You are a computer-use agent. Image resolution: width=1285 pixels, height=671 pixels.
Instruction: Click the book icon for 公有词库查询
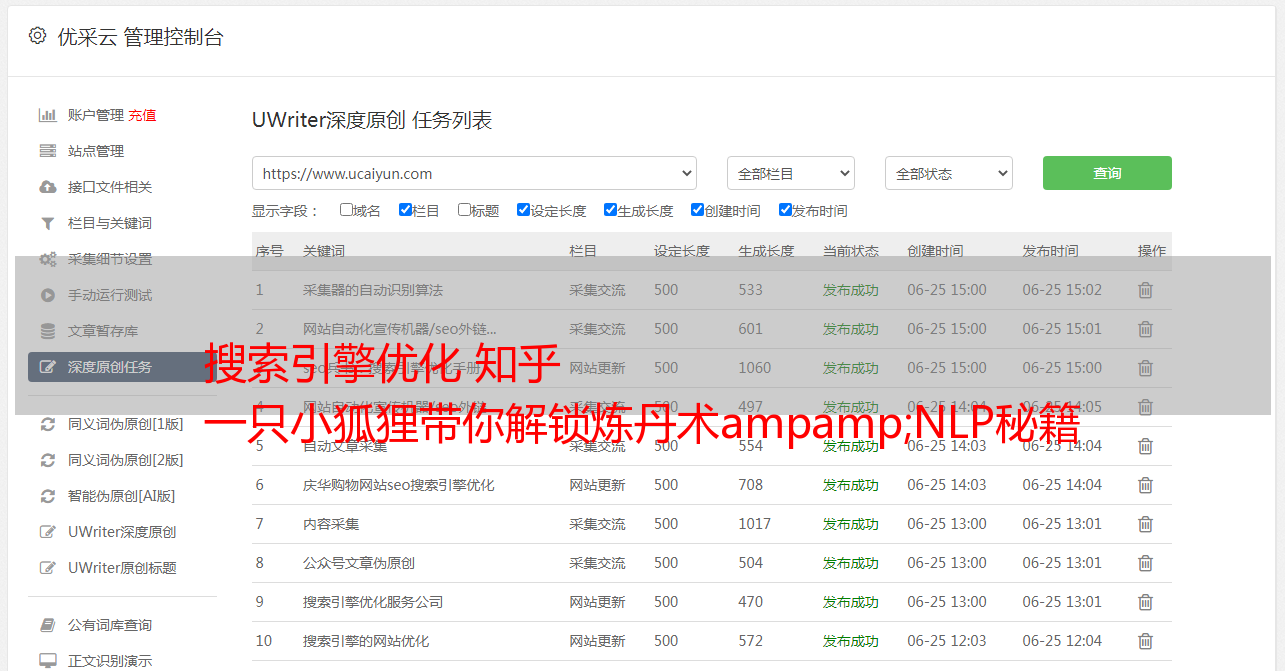pos(47,625)
